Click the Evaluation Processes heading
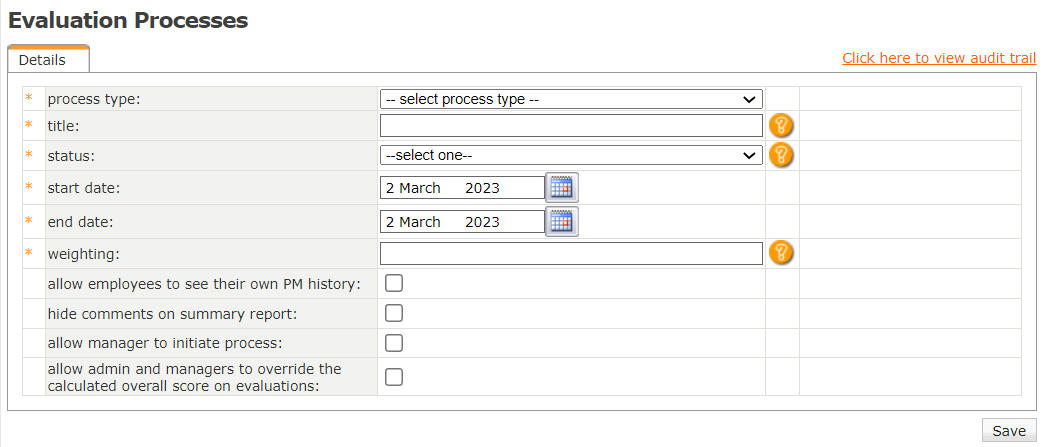 (x=128, y=20)
